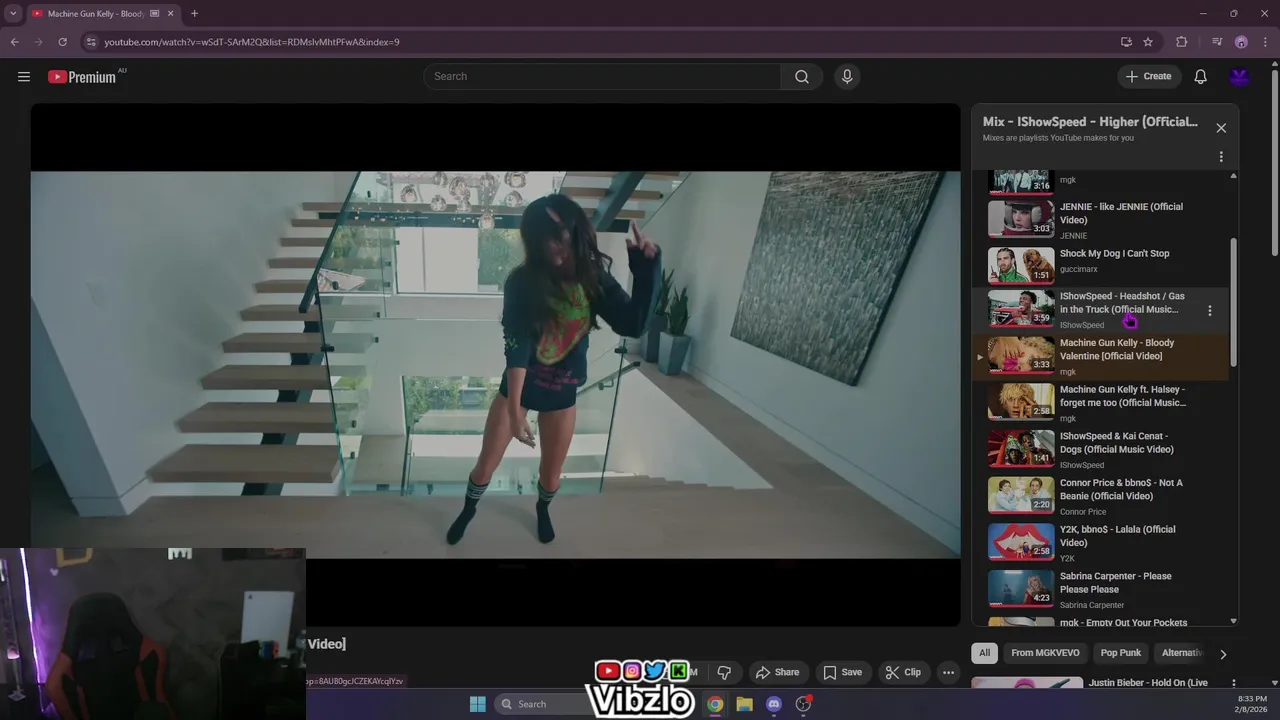Select the From MGKVEVO filter chip
The width and height of the screenshot is (1280, 720).
point(1045,653)
